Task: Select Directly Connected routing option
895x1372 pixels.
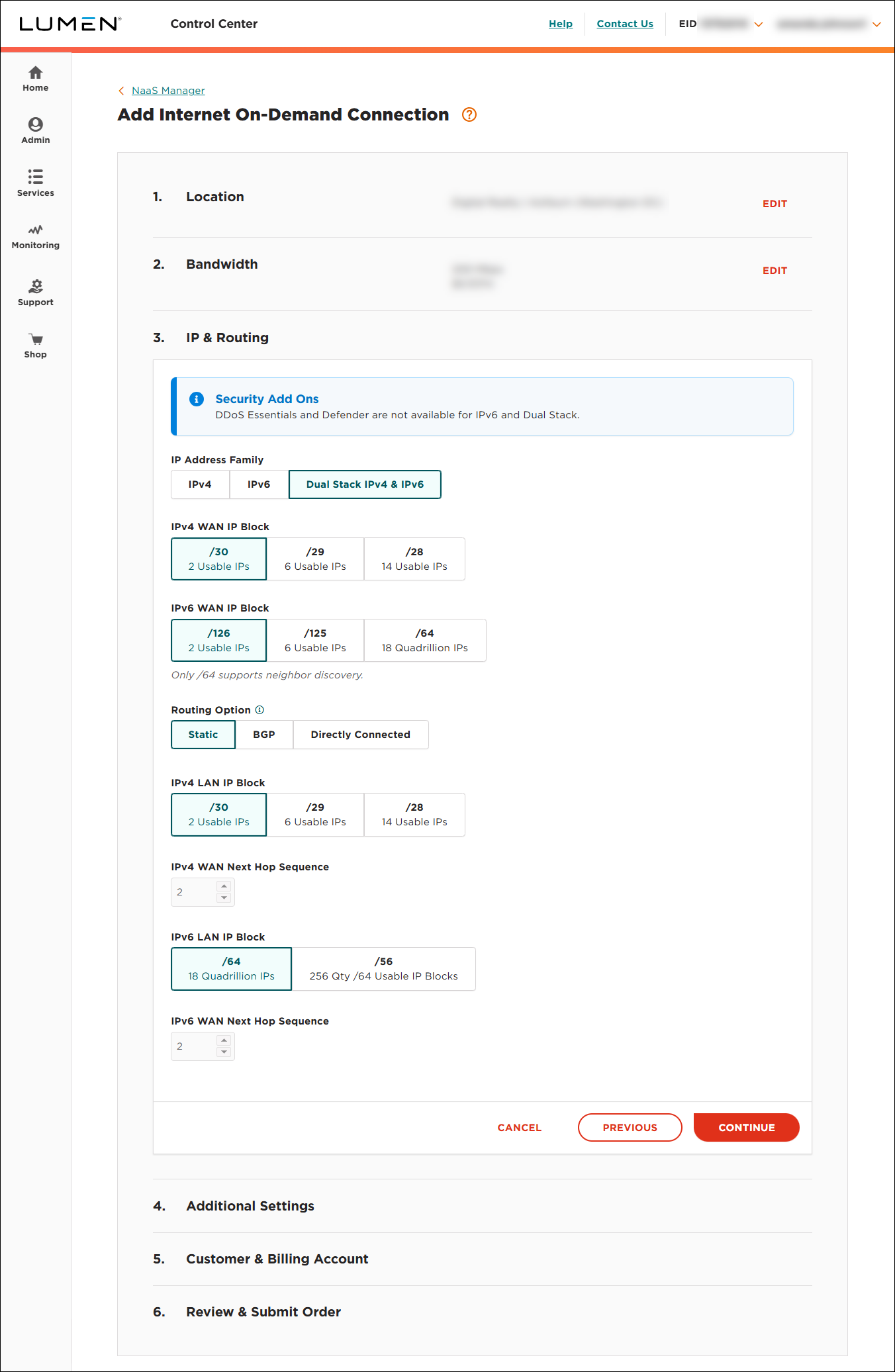Action: click(x=361, y=735)
